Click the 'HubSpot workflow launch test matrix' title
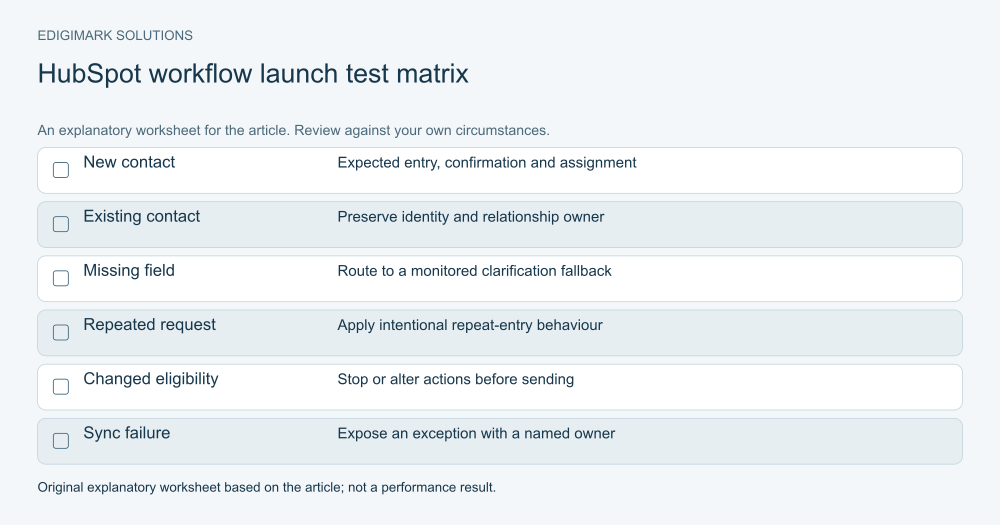The width and height of the screenshot is (1000, 525). click(x=253, y=73)
